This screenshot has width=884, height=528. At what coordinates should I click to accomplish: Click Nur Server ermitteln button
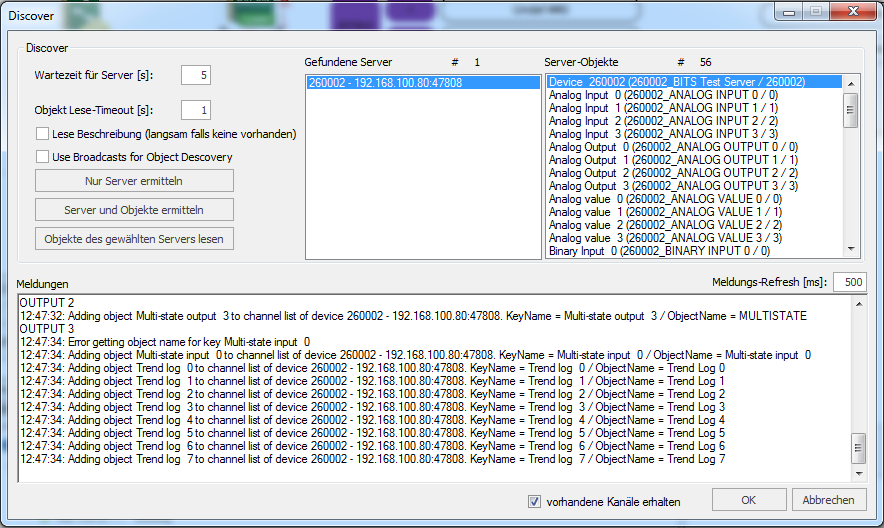point(134,181)
